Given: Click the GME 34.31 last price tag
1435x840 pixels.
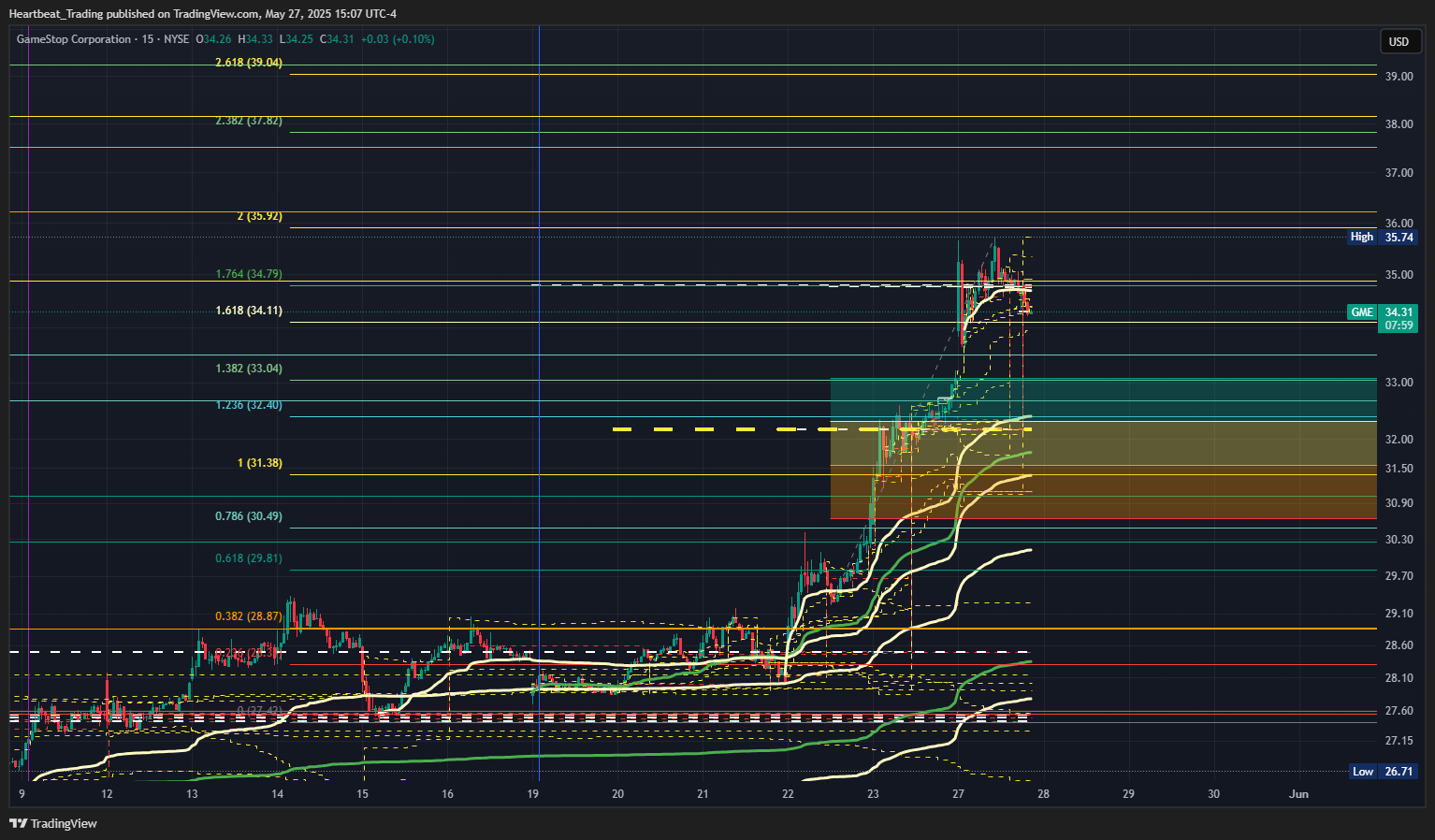Looking at the screenshot, I should [1383, 318].
